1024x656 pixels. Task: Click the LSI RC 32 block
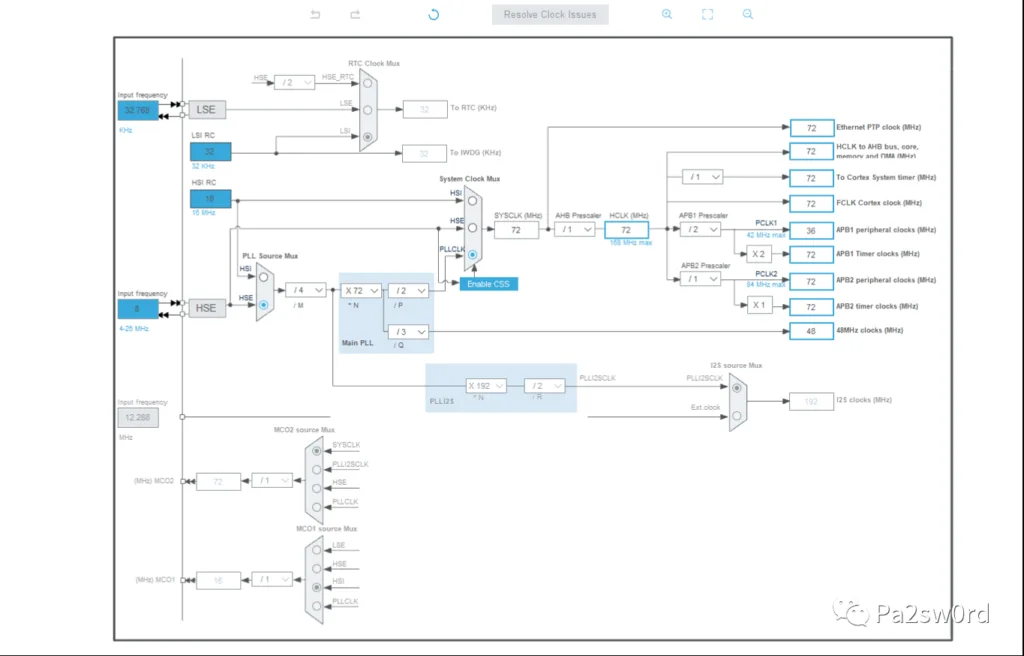point(210,152)
